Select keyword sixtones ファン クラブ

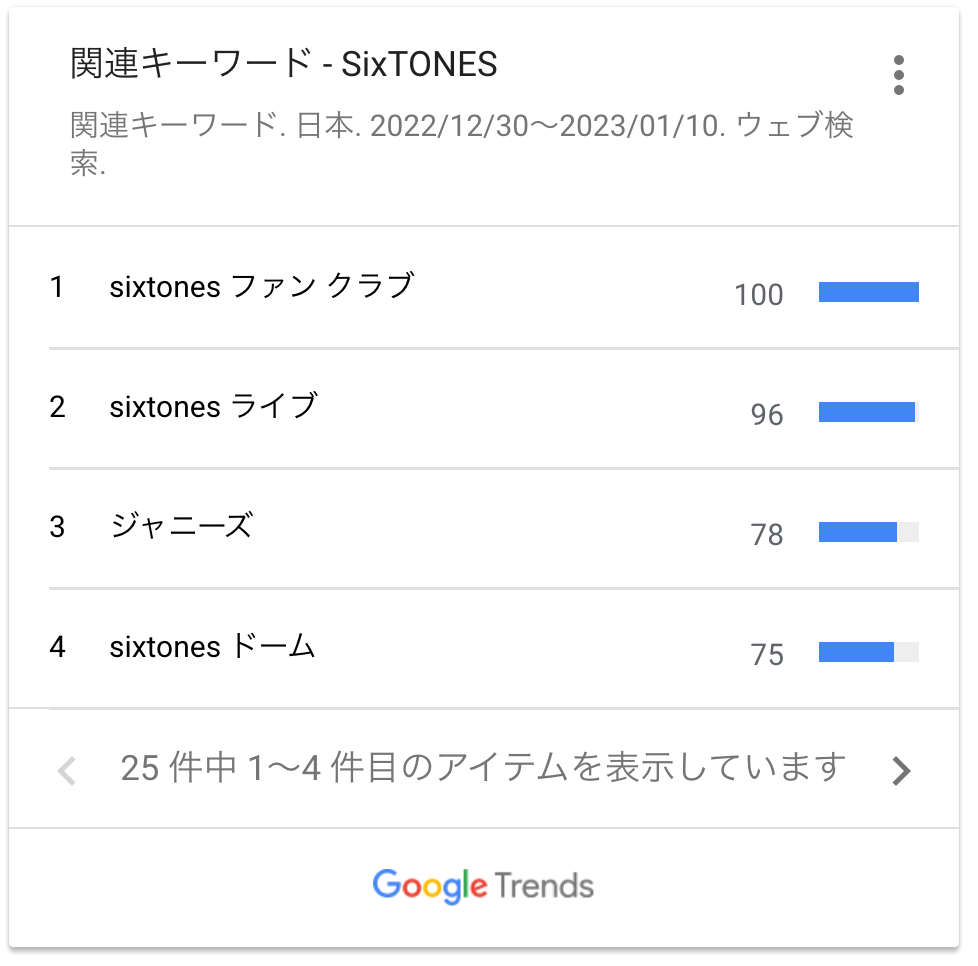pyautogui.click(x=261, y=286)
